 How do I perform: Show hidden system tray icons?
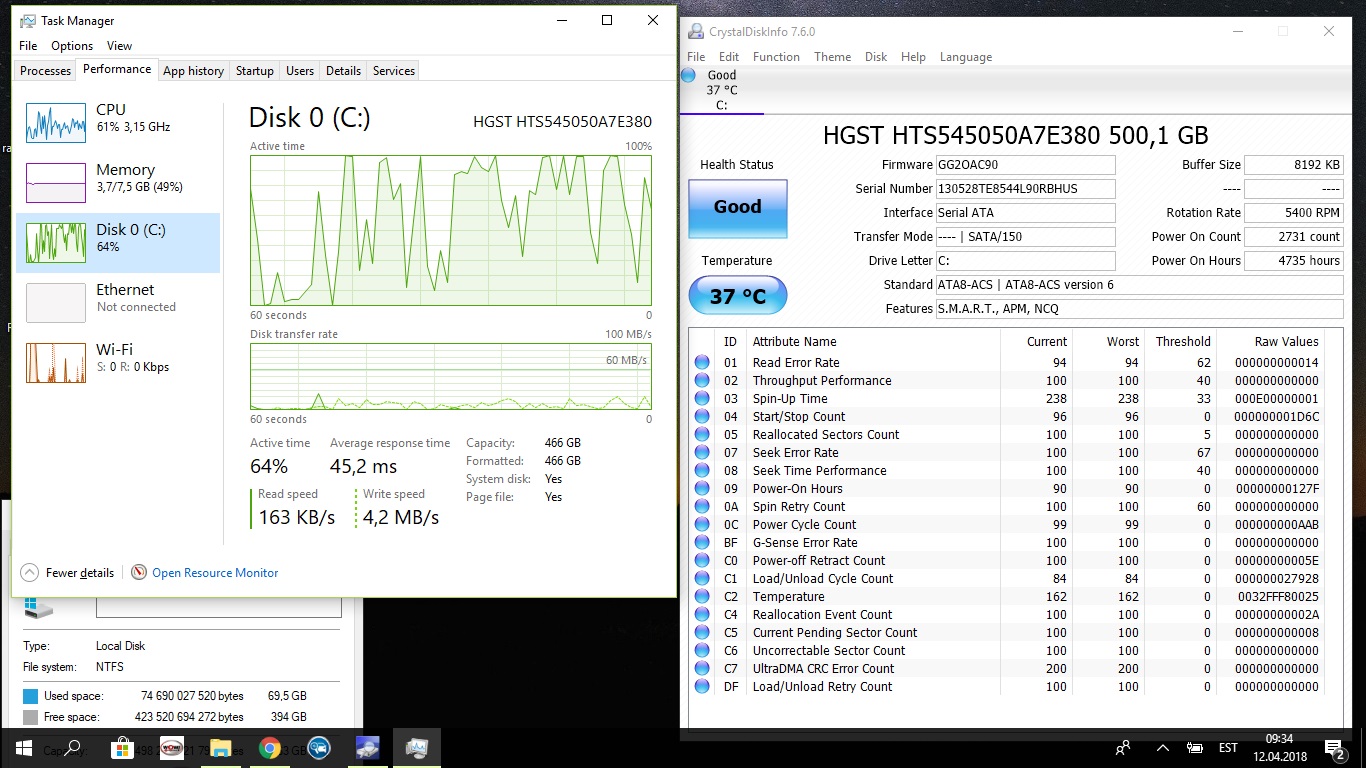pos(1162,748)
